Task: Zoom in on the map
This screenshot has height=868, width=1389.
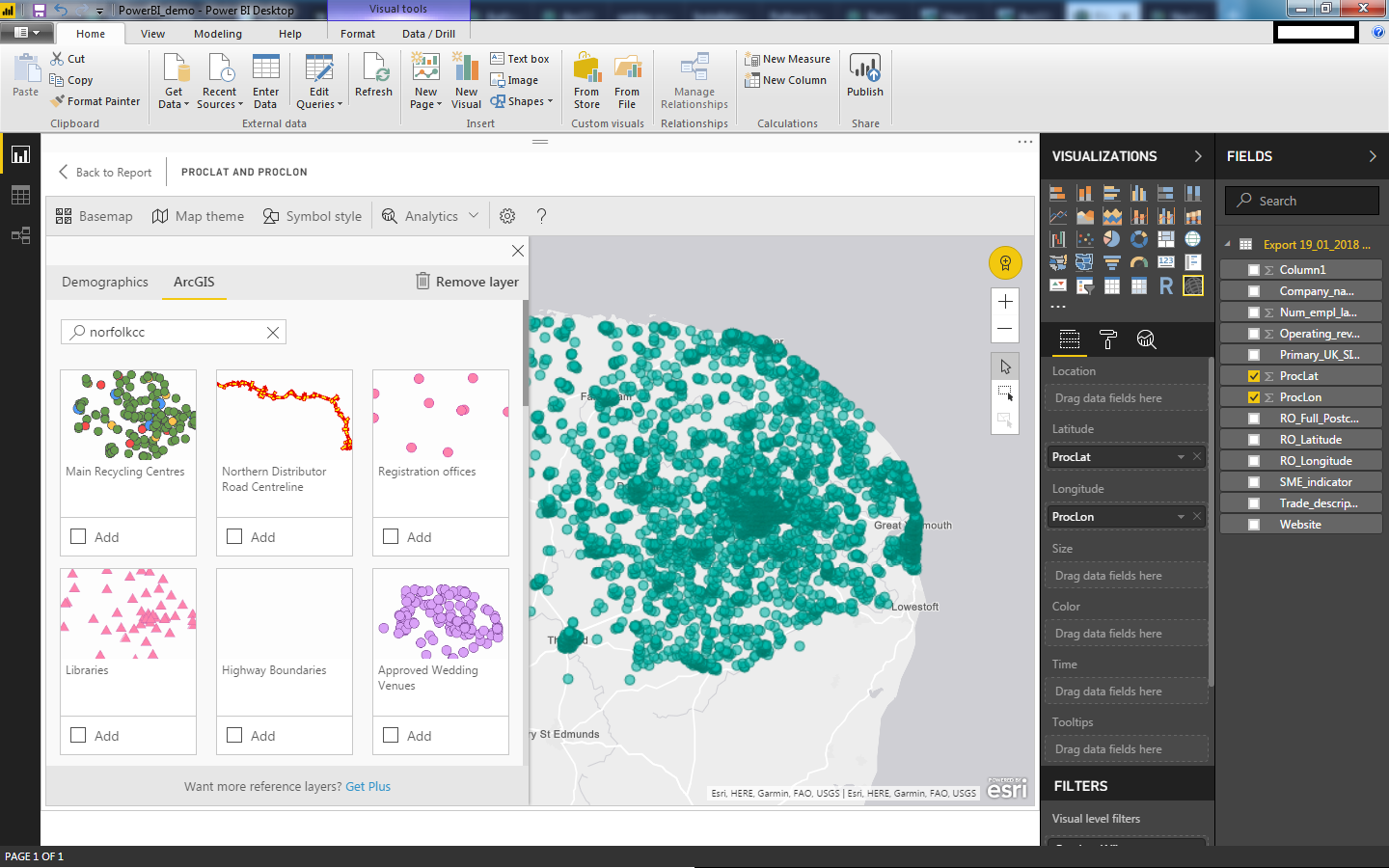Action: point(1005,302)
